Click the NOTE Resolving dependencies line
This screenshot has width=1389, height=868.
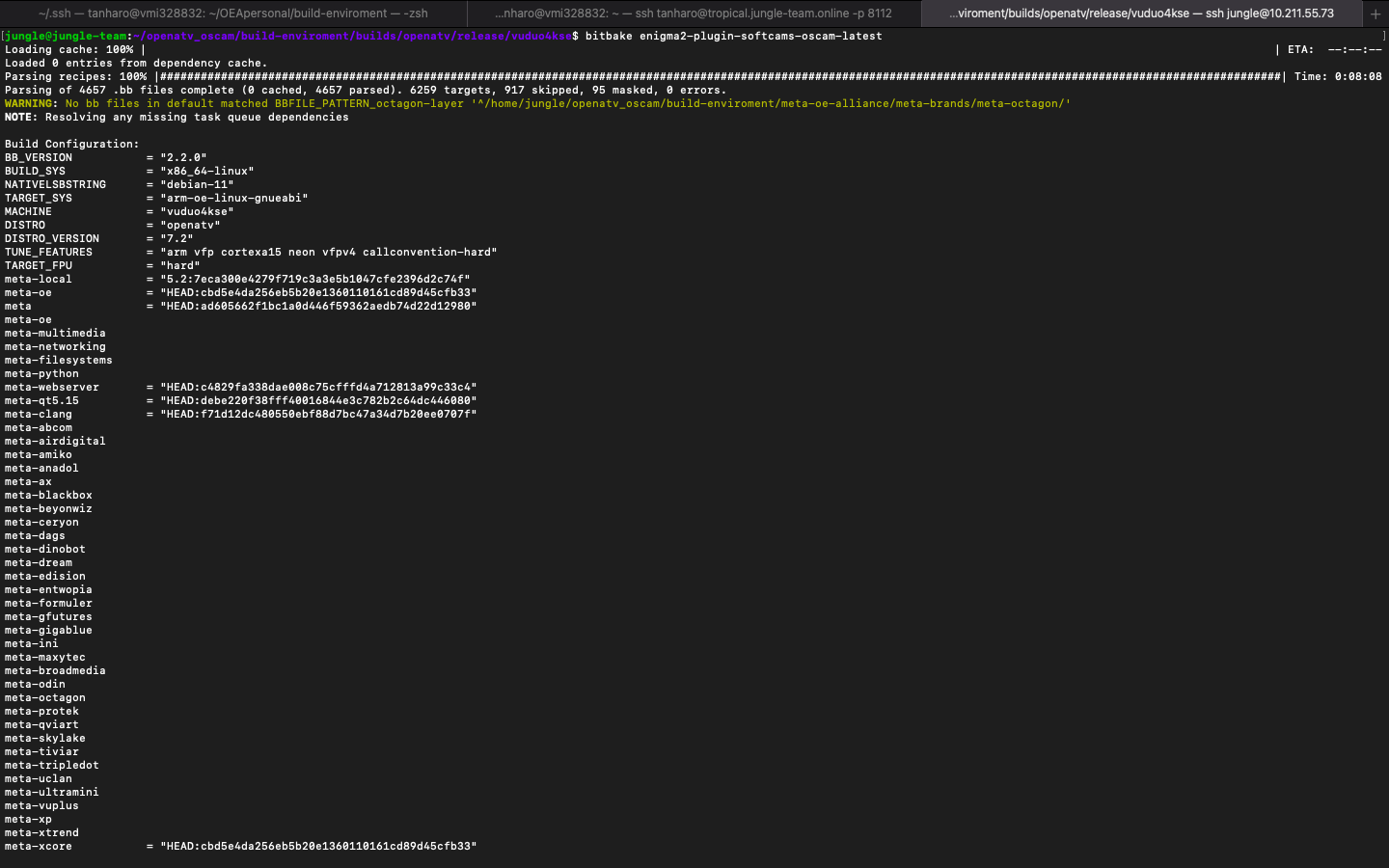(x=177, y=117)
